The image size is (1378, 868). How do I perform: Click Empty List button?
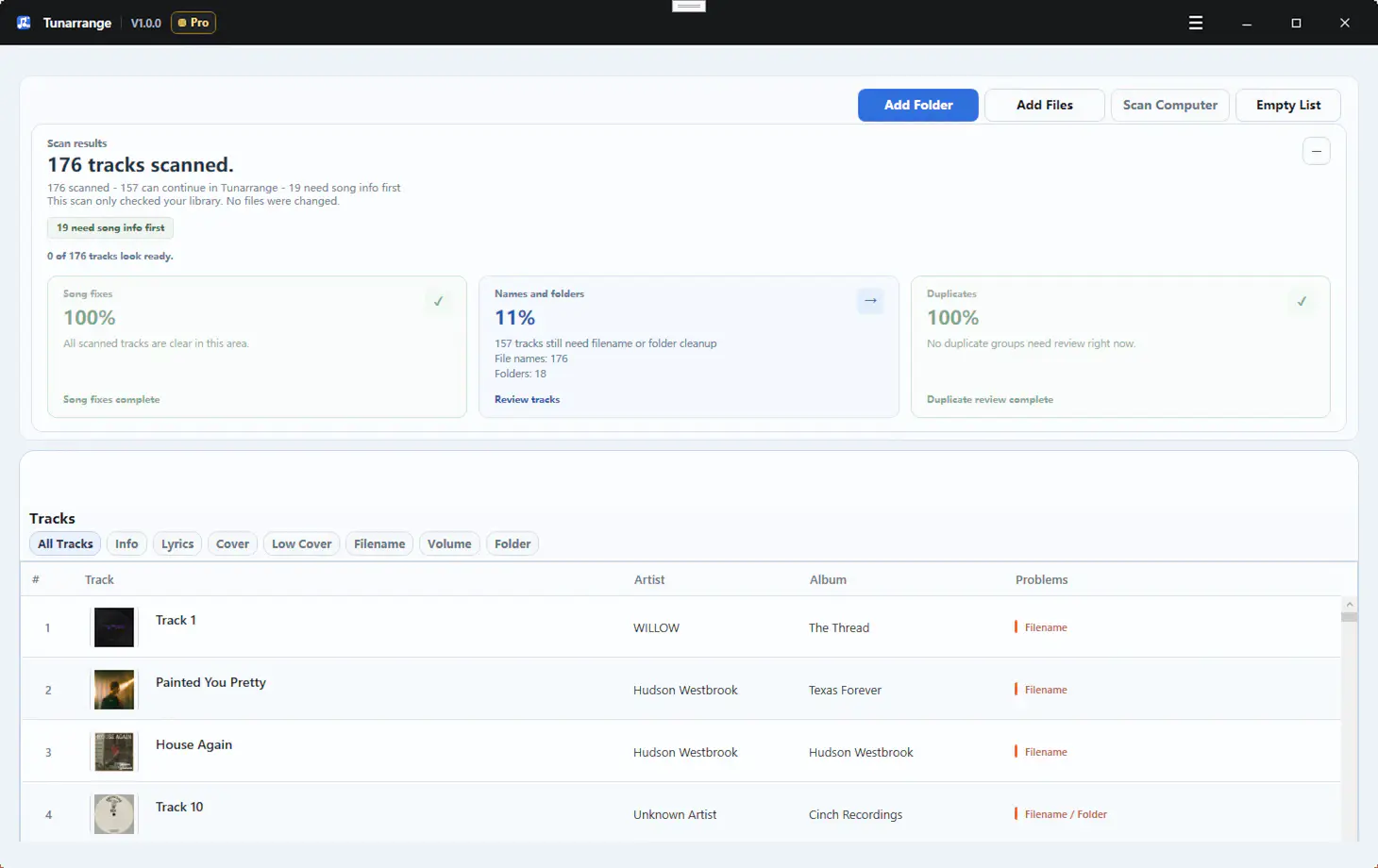[x=1287, y=105]
